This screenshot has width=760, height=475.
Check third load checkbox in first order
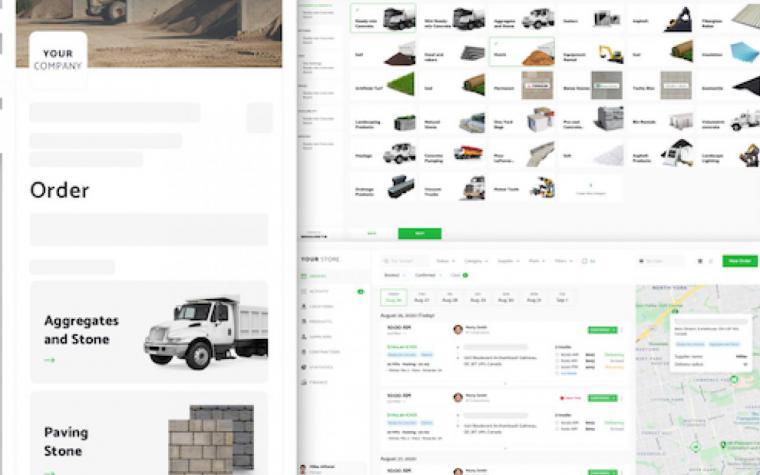click(557, 367)
